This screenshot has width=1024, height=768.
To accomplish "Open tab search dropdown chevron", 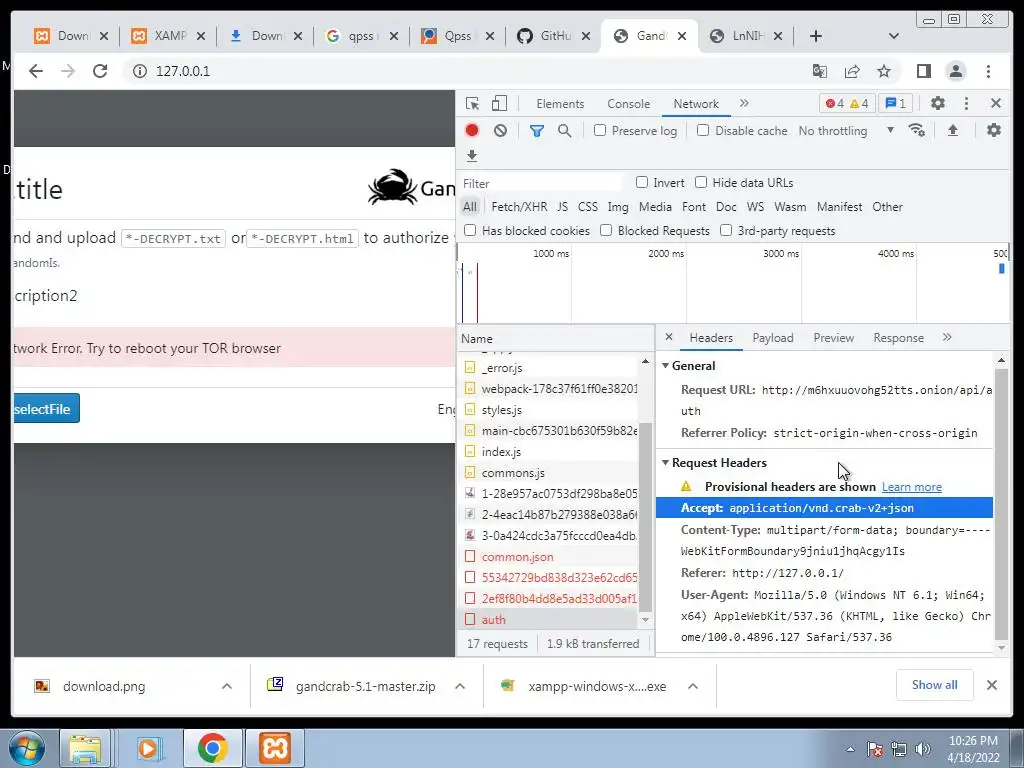I will (893, 36).
